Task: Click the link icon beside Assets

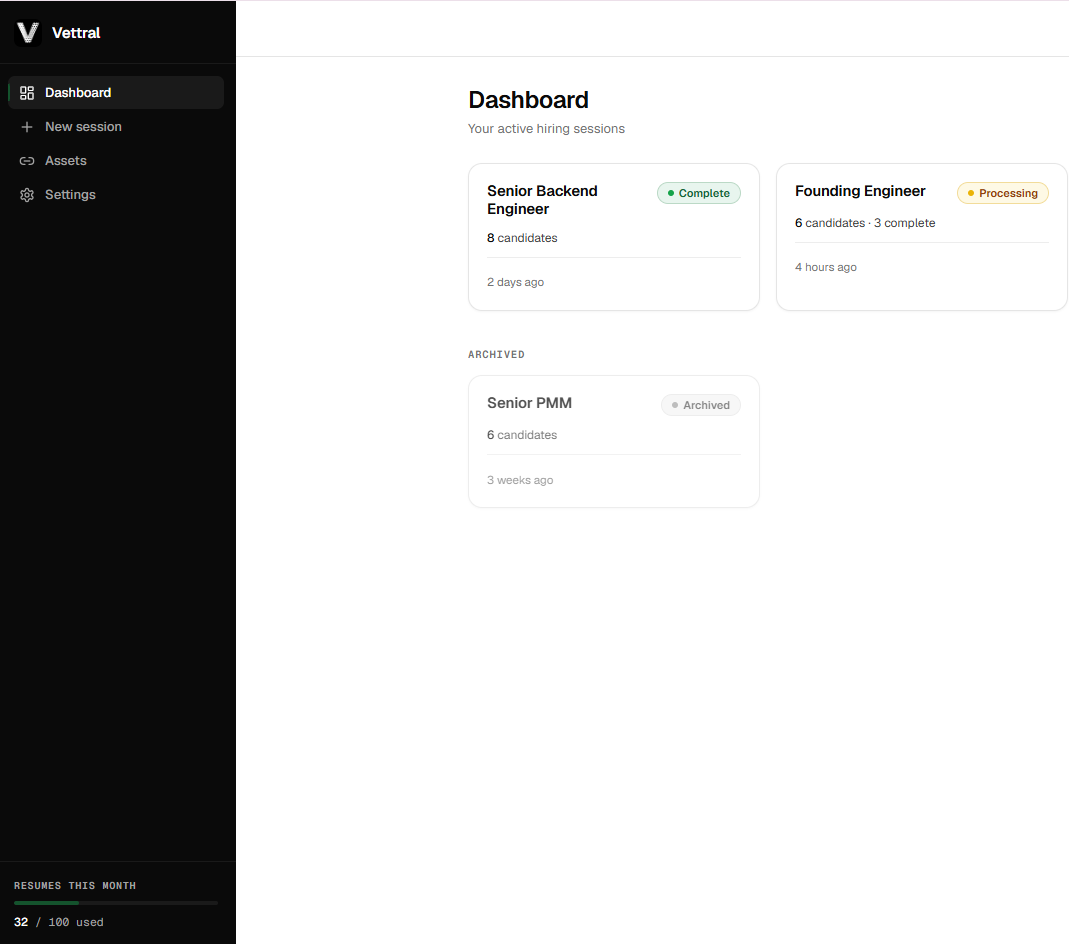Action: (27, 161)
